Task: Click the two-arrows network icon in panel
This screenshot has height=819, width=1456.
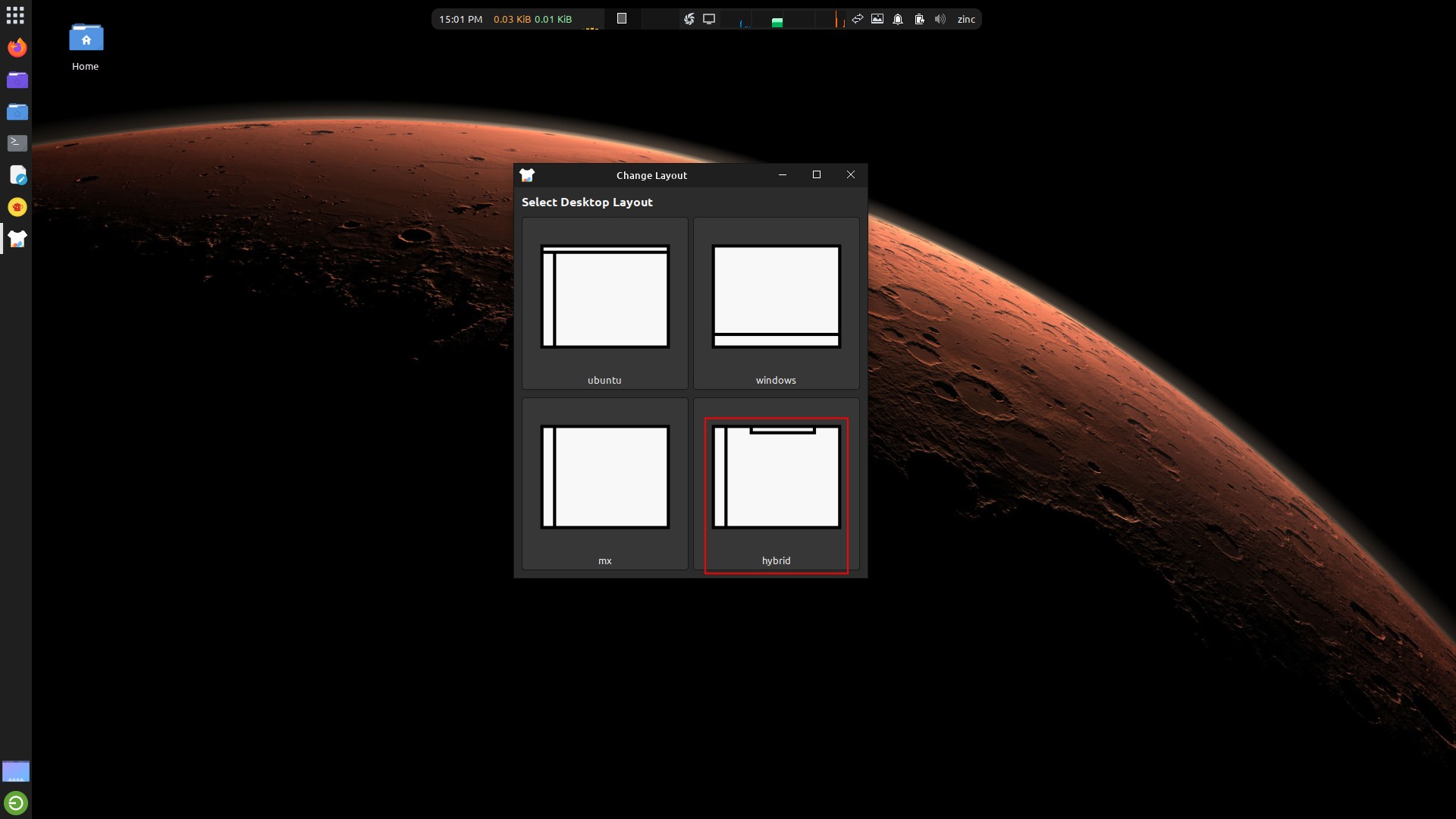Action: [857, 19]
